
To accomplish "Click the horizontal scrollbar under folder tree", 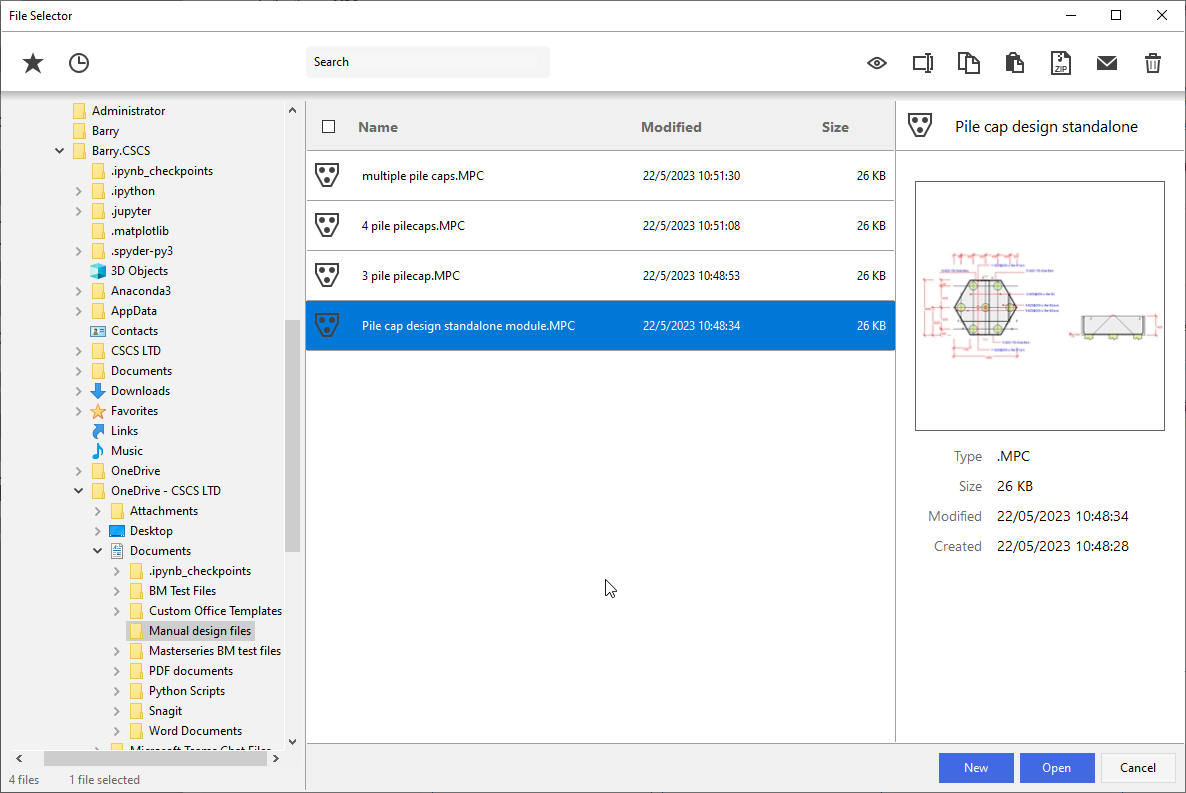I will [155, 758].
